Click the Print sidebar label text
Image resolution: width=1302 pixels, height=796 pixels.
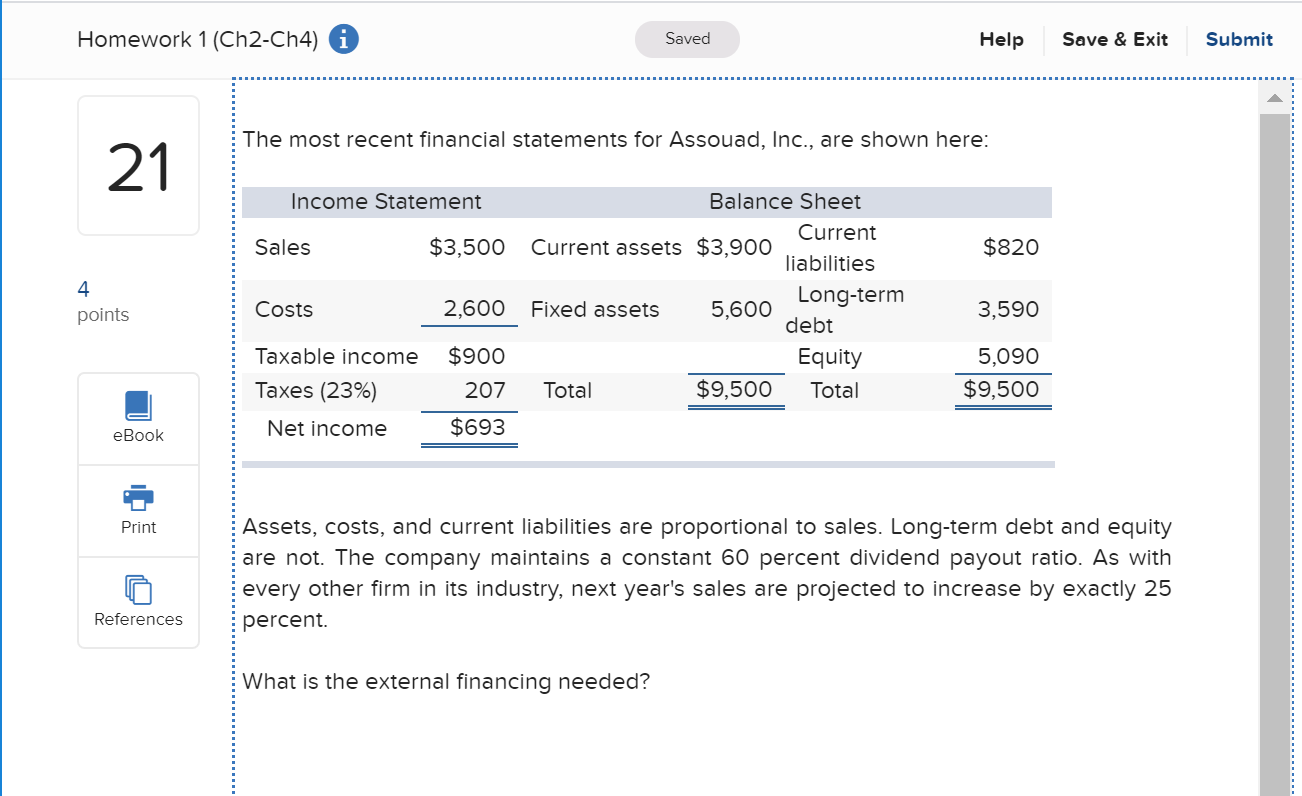click(138, 527)
